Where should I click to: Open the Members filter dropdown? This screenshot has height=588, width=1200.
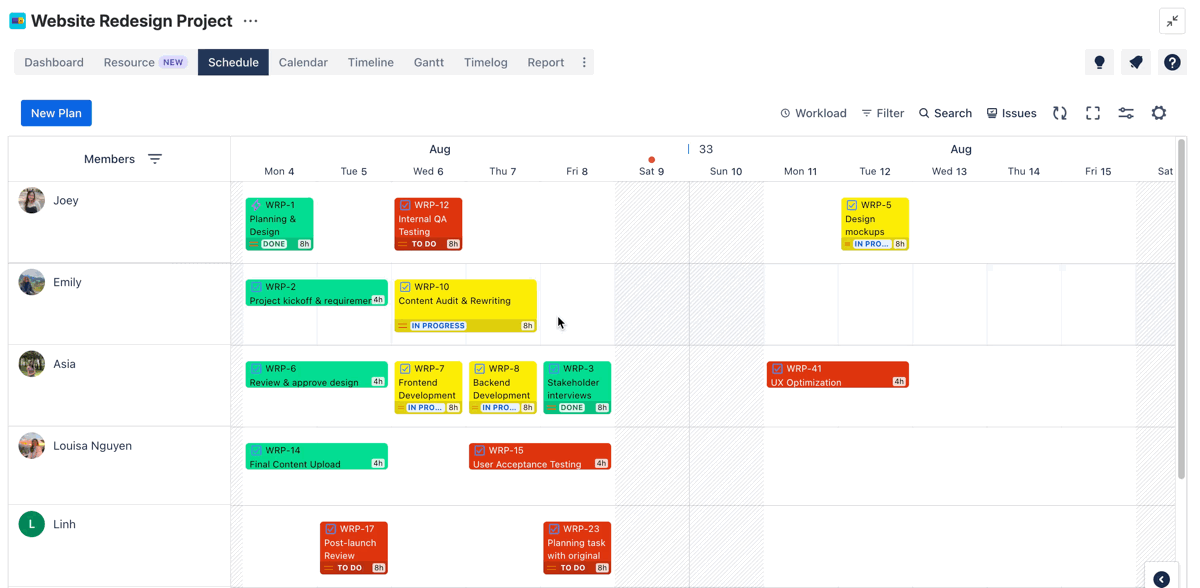pyautogui.click(x=155, y=159)
